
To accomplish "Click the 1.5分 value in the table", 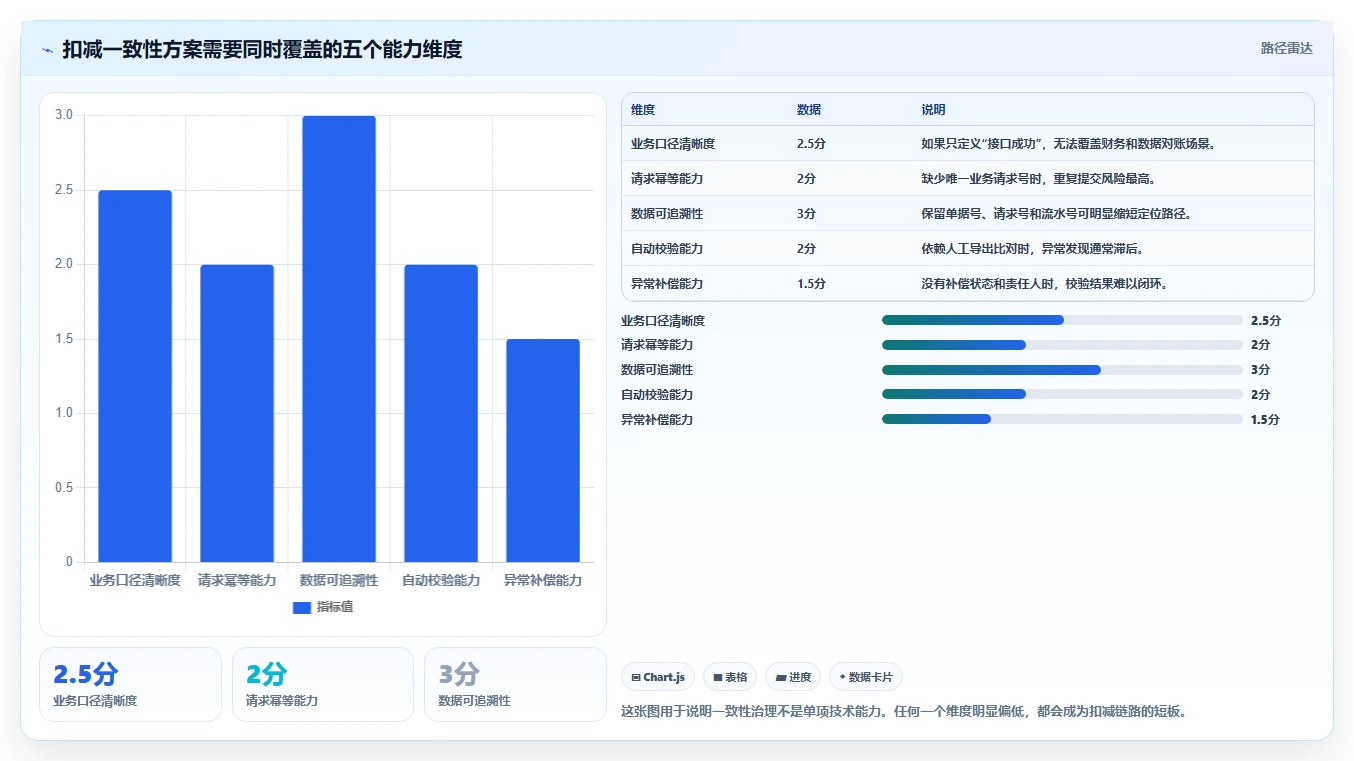I will (x=811, y=284).
